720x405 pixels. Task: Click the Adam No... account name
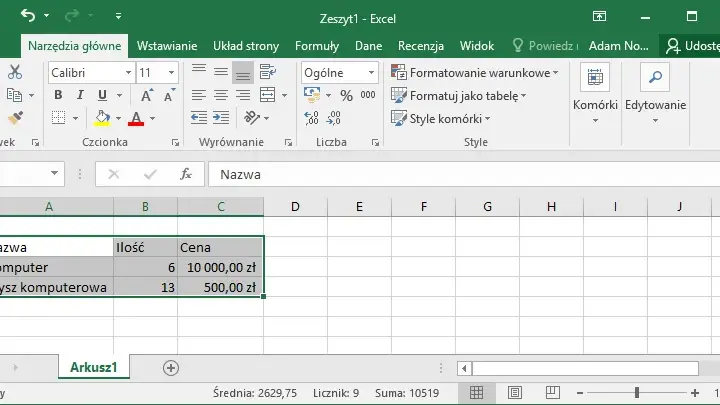click(619, 46)
